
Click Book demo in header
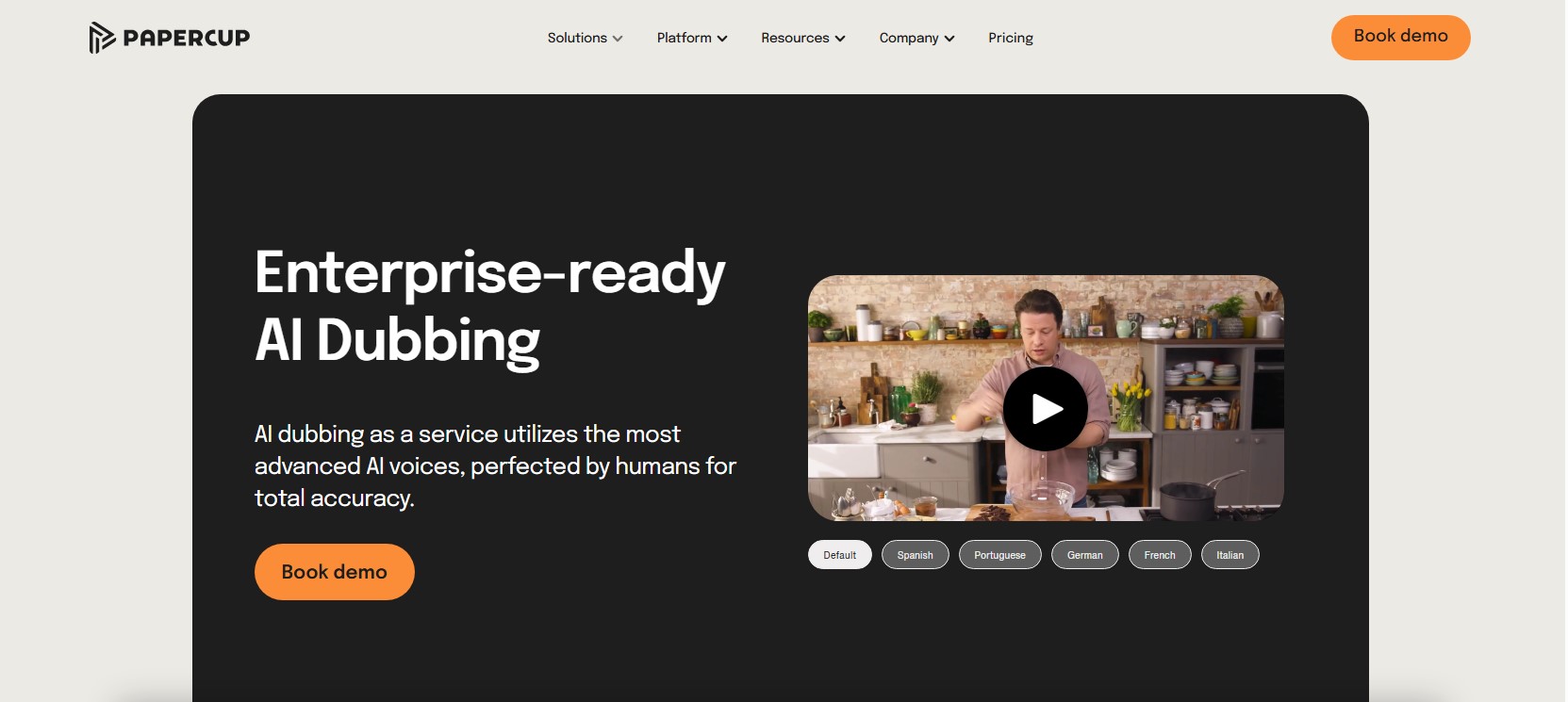(x=1400, y=37)
